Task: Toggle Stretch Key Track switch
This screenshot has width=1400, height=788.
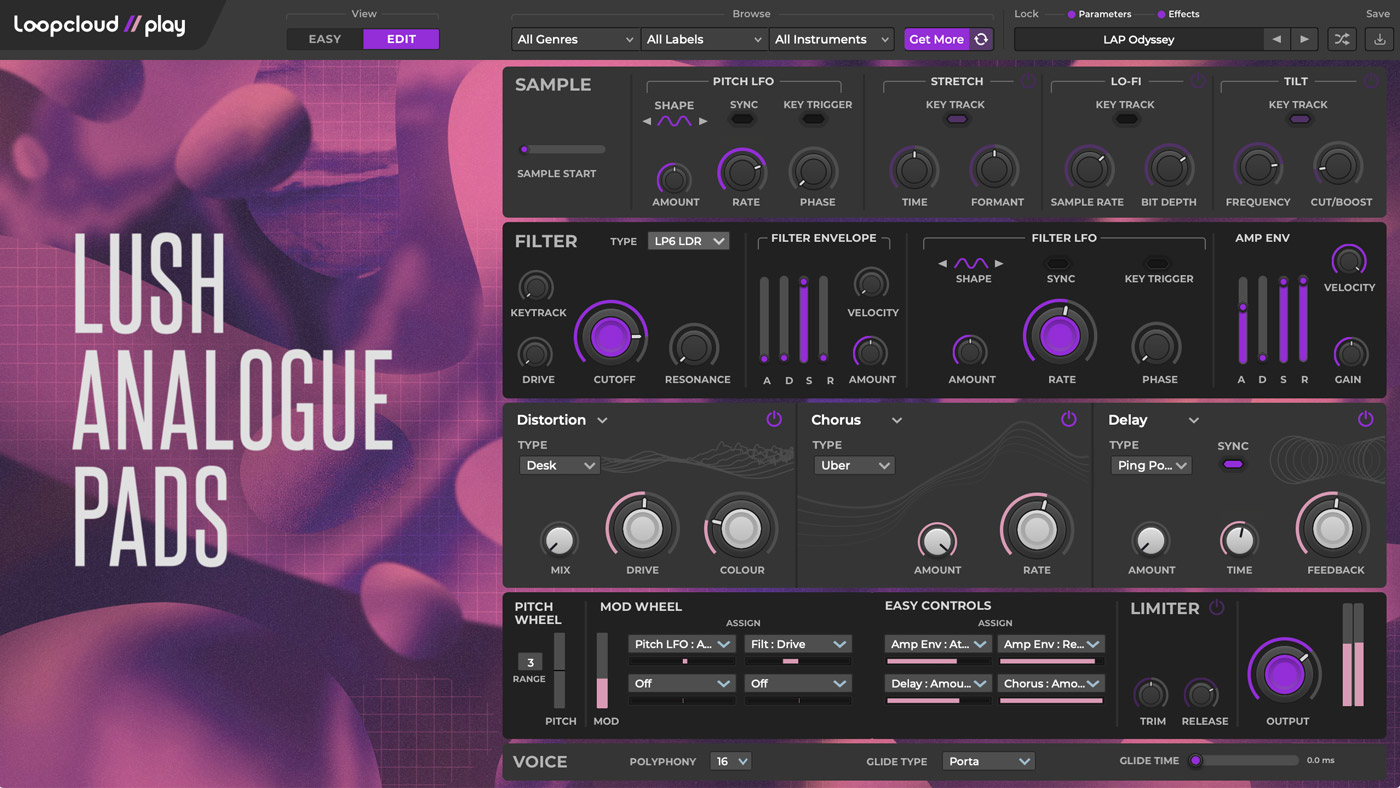Action: [957, 119]
